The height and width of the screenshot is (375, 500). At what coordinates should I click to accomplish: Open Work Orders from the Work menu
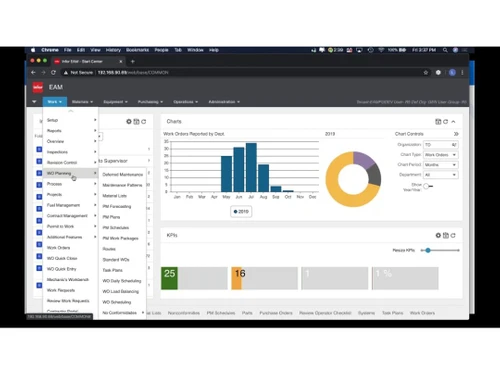(71, 248)
